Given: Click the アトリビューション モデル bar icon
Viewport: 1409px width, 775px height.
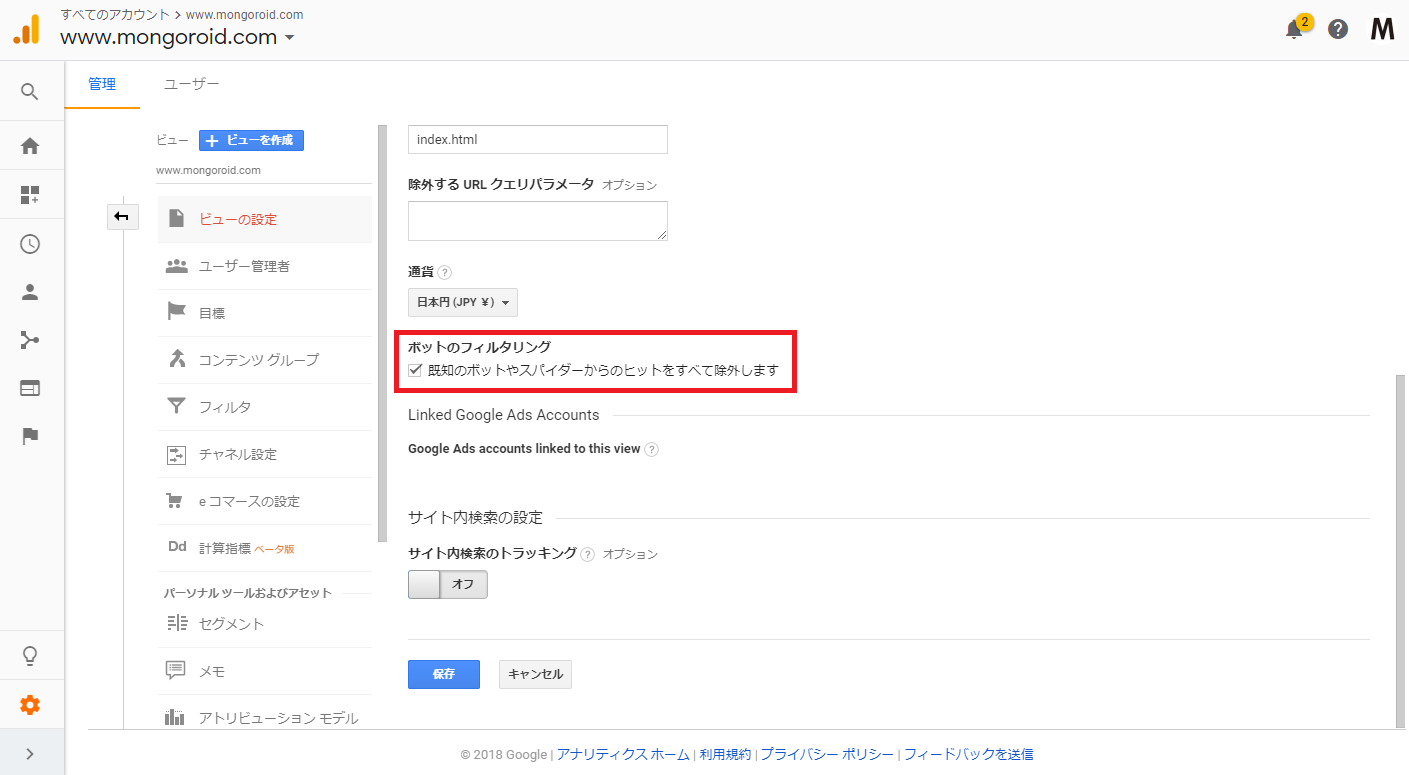Looking at the screenshot, I should pyautogui.click(x=176, y=717).
